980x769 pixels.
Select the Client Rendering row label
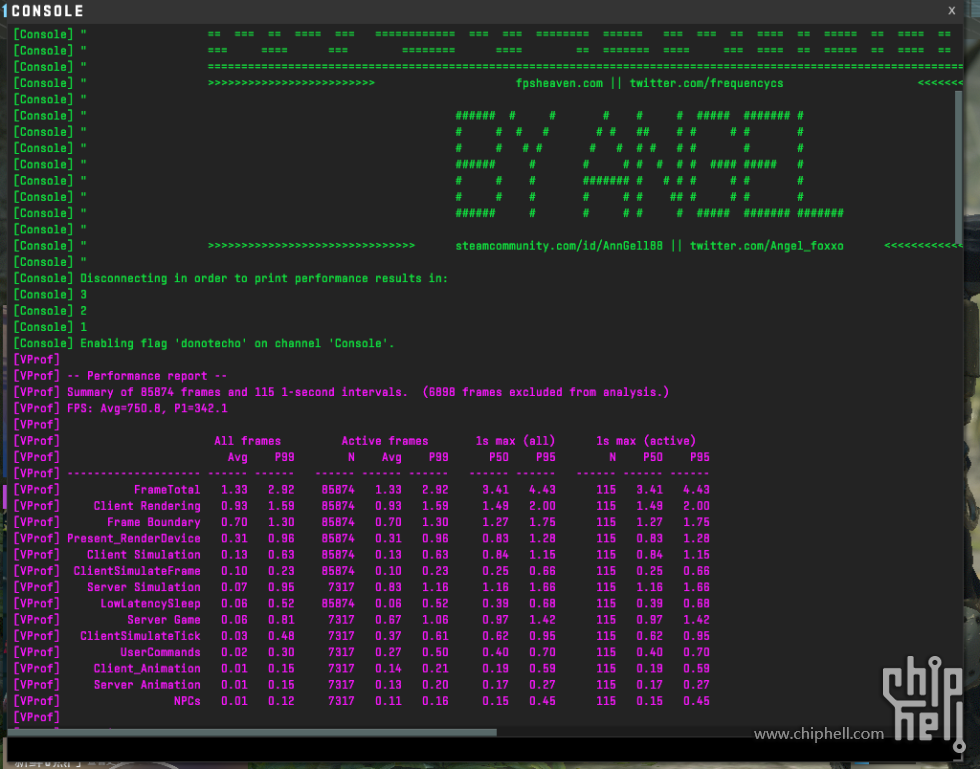(147, 506)
